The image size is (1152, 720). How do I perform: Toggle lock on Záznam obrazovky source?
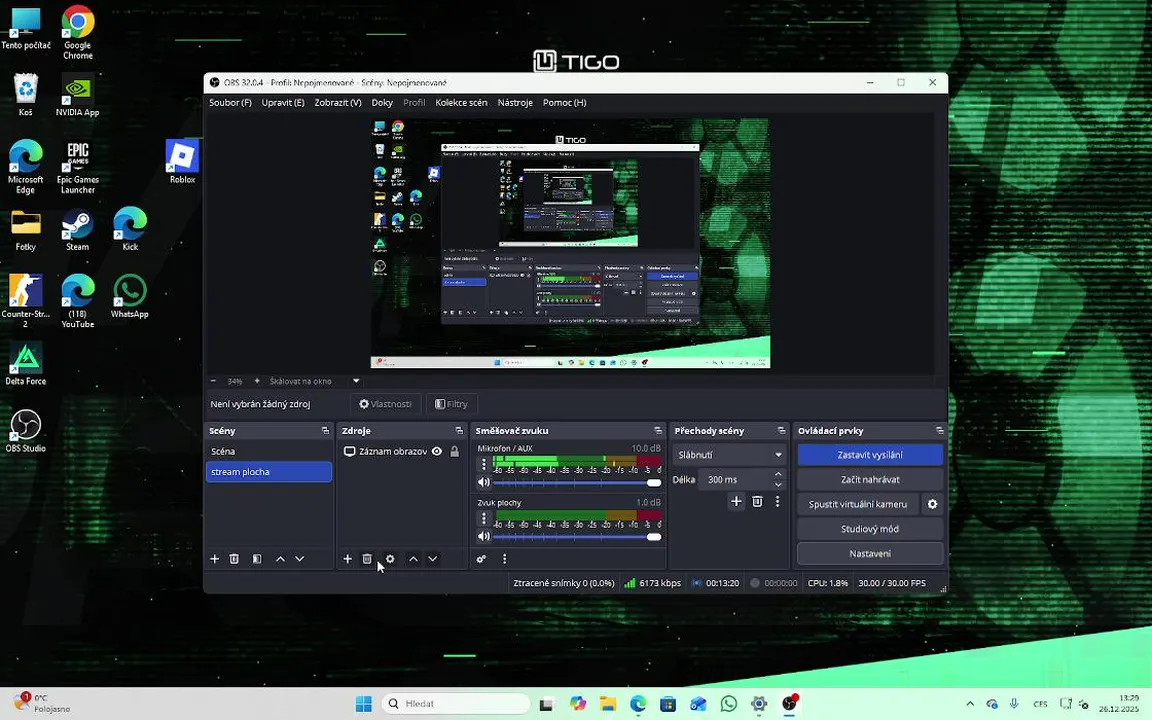[x=455, y=451]
